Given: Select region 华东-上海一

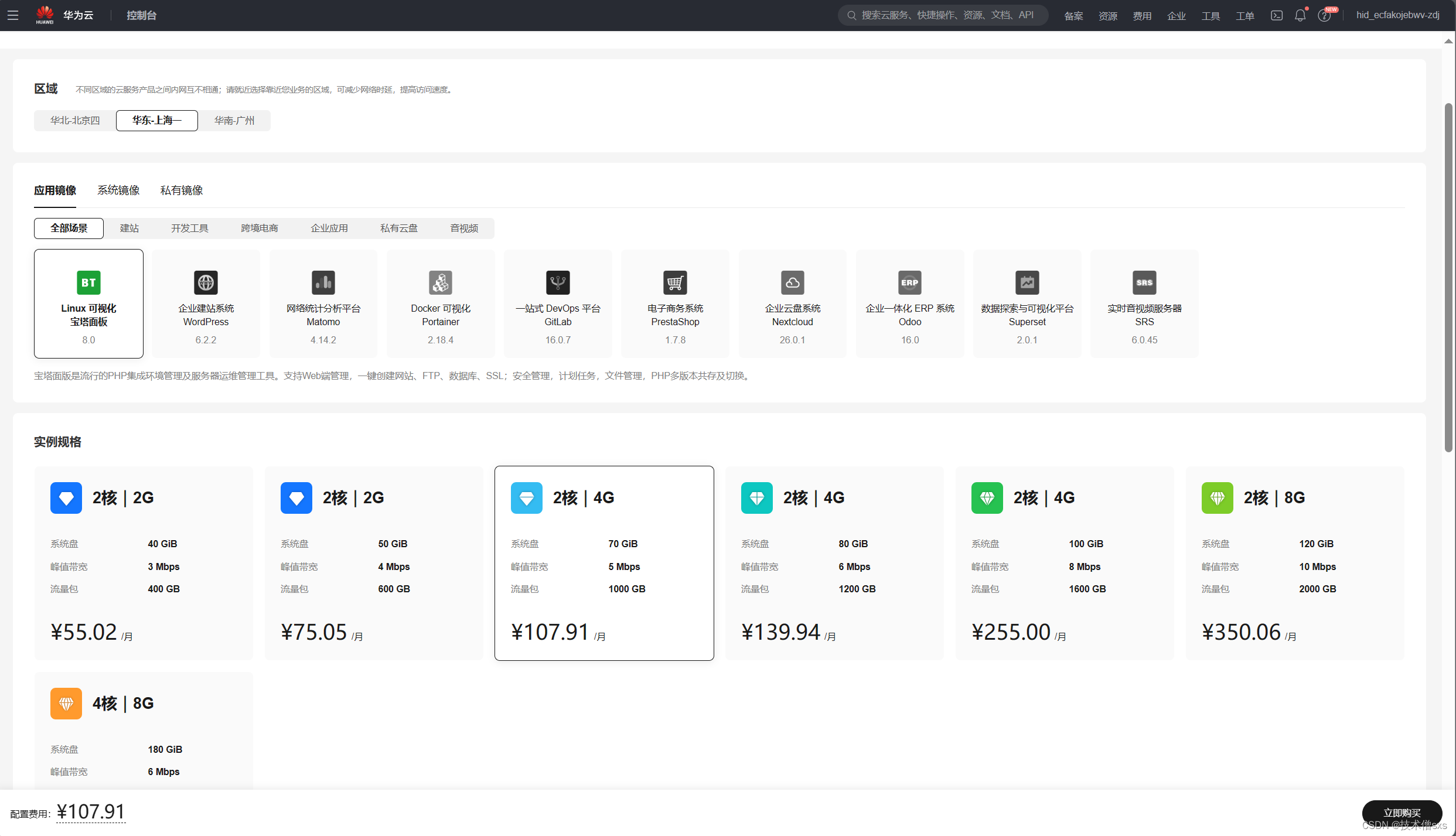Looking at the screenshot, I should (157, 121).
